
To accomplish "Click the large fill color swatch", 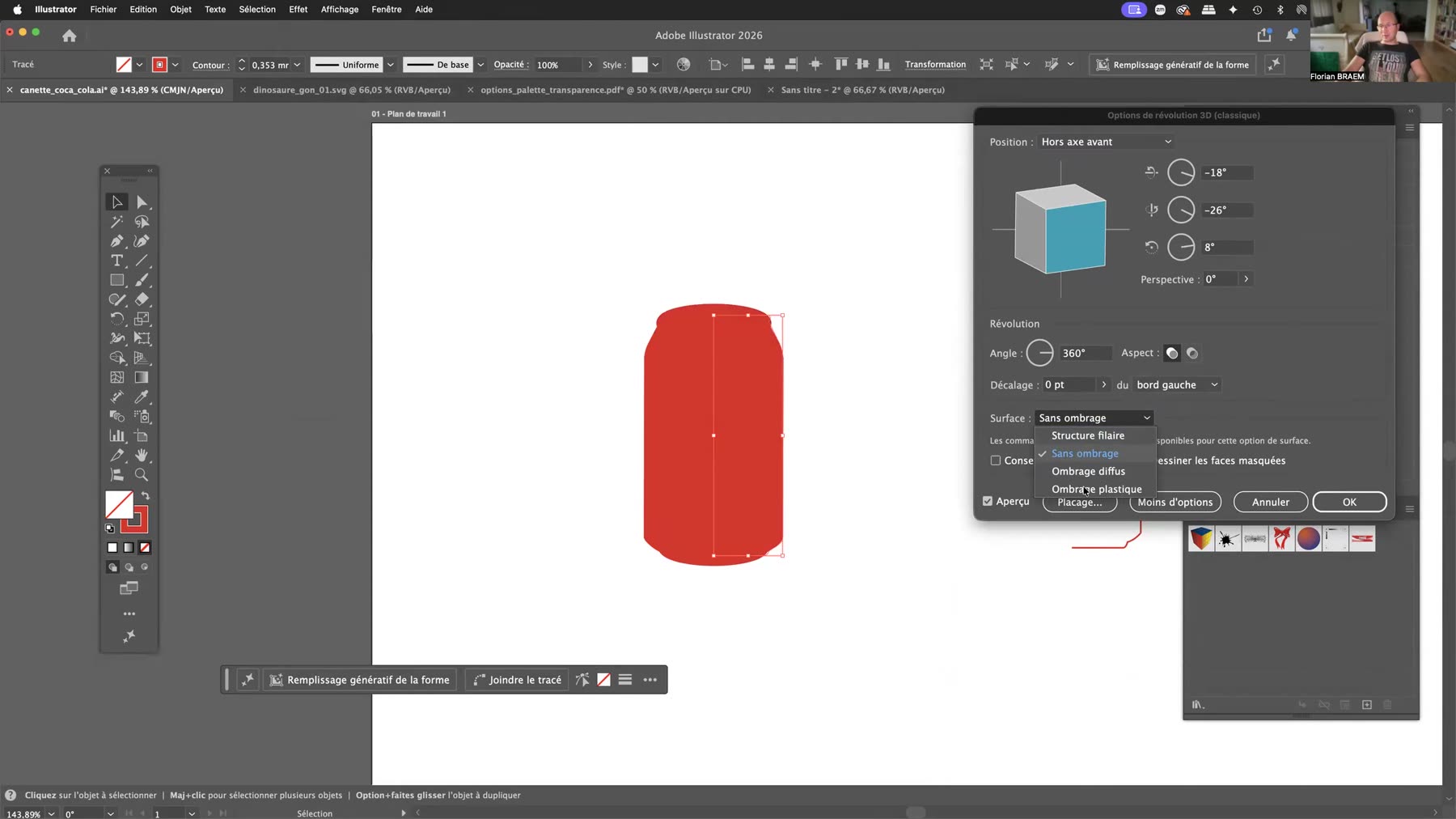I will [x=120, y=505].
